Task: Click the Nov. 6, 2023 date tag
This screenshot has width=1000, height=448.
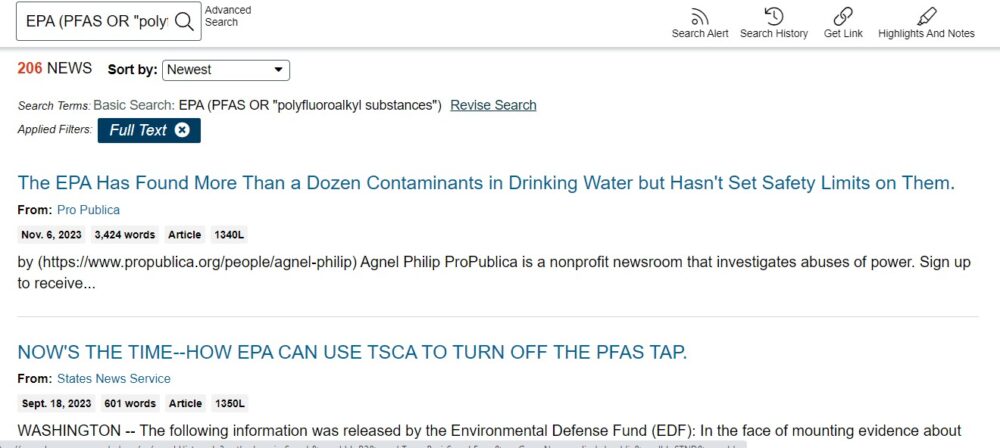Action: coord(52,235)
